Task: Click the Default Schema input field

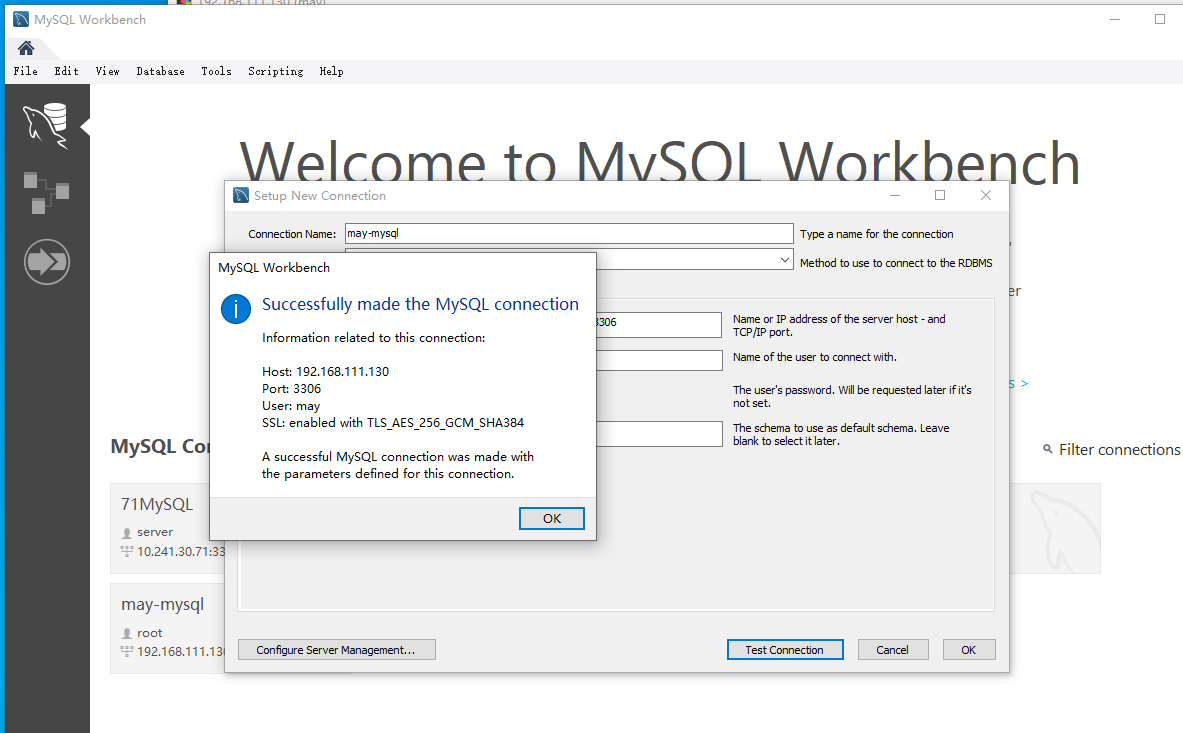Action: [x=659, y=434]
